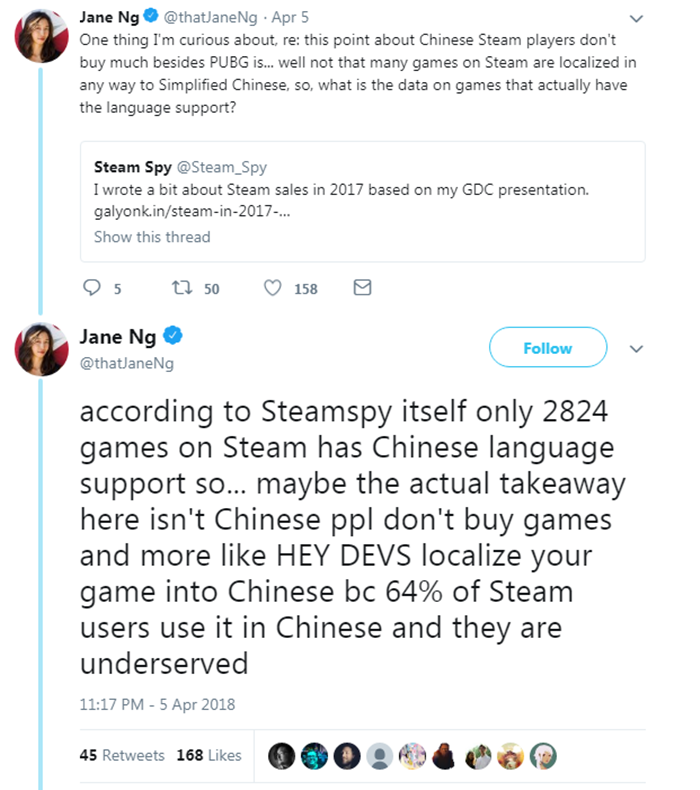Screen dimensions: 700x790
Task: Like the first tweet with heart icon
Action: coord(272,288)
